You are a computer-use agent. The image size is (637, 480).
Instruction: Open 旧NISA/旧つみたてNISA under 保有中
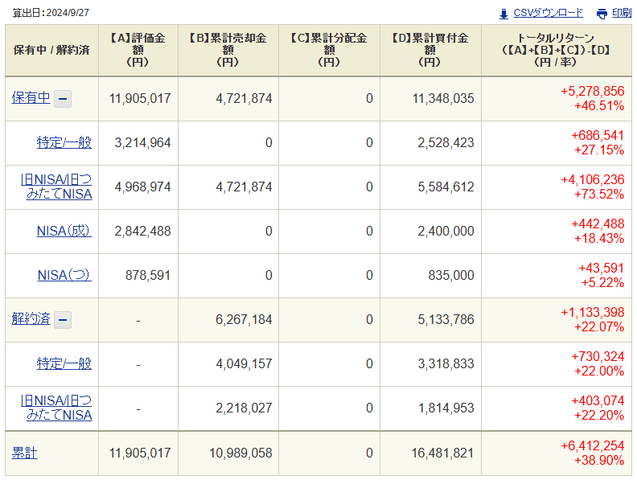[x=56, y=186]
